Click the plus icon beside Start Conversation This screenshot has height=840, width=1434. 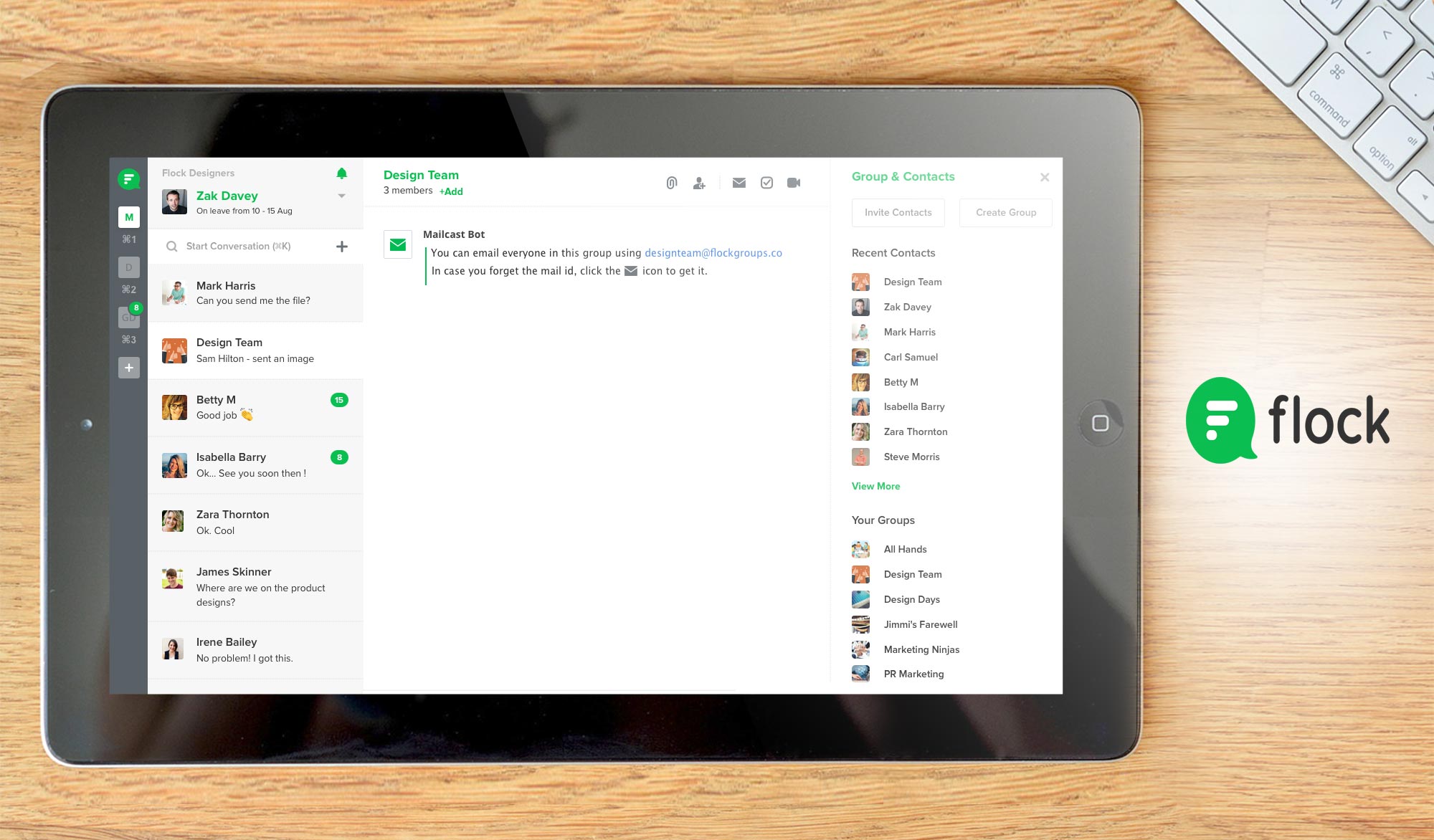tap(342, 247)
